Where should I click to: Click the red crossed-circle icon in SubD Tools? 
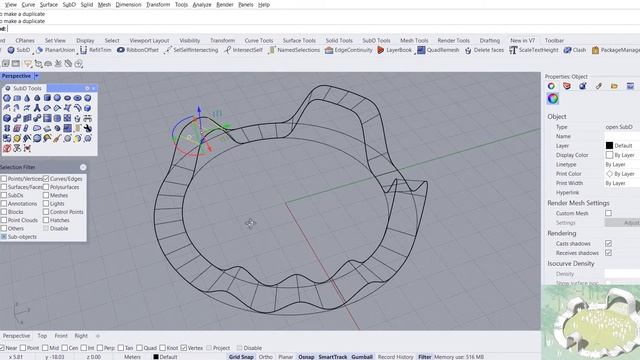[7, 149]
